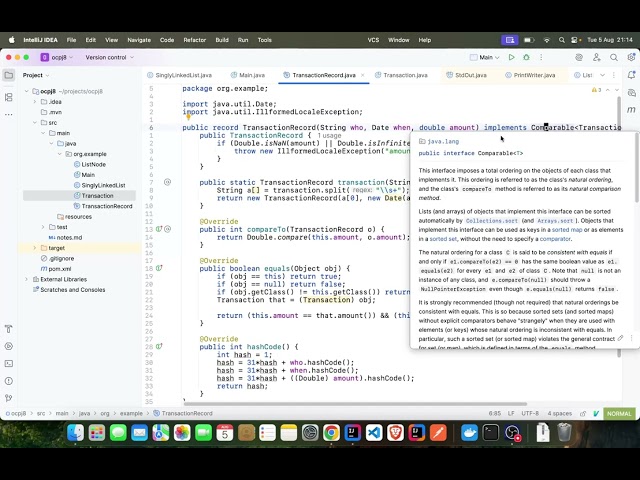Open the Notifications bell tool window
The image size is (640, 480).
(631, 75)
